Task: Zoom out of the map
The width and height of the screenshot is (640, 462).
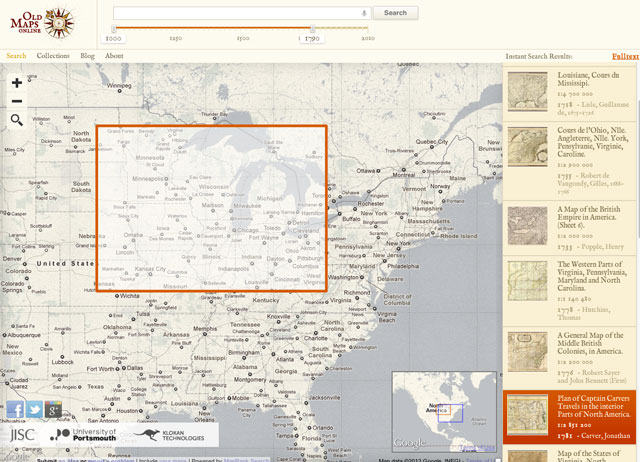Action: click(16, 101)
